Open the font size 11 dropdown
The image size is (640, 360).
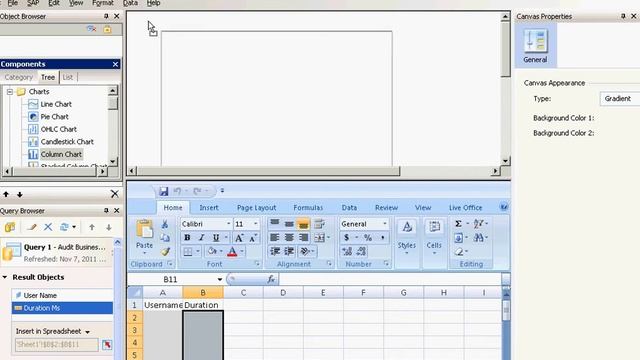(x=256, y=224)
